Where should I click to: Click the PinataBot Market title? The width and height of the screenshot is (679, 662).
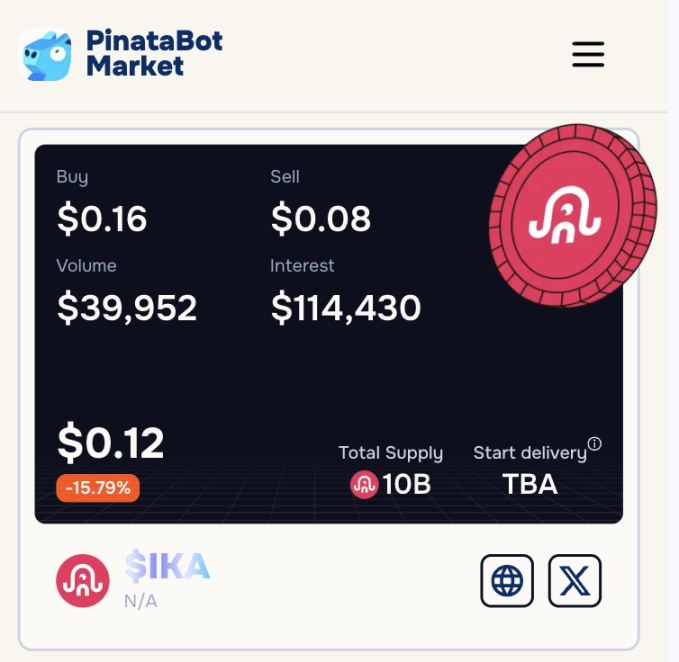(x=154, y=54)
